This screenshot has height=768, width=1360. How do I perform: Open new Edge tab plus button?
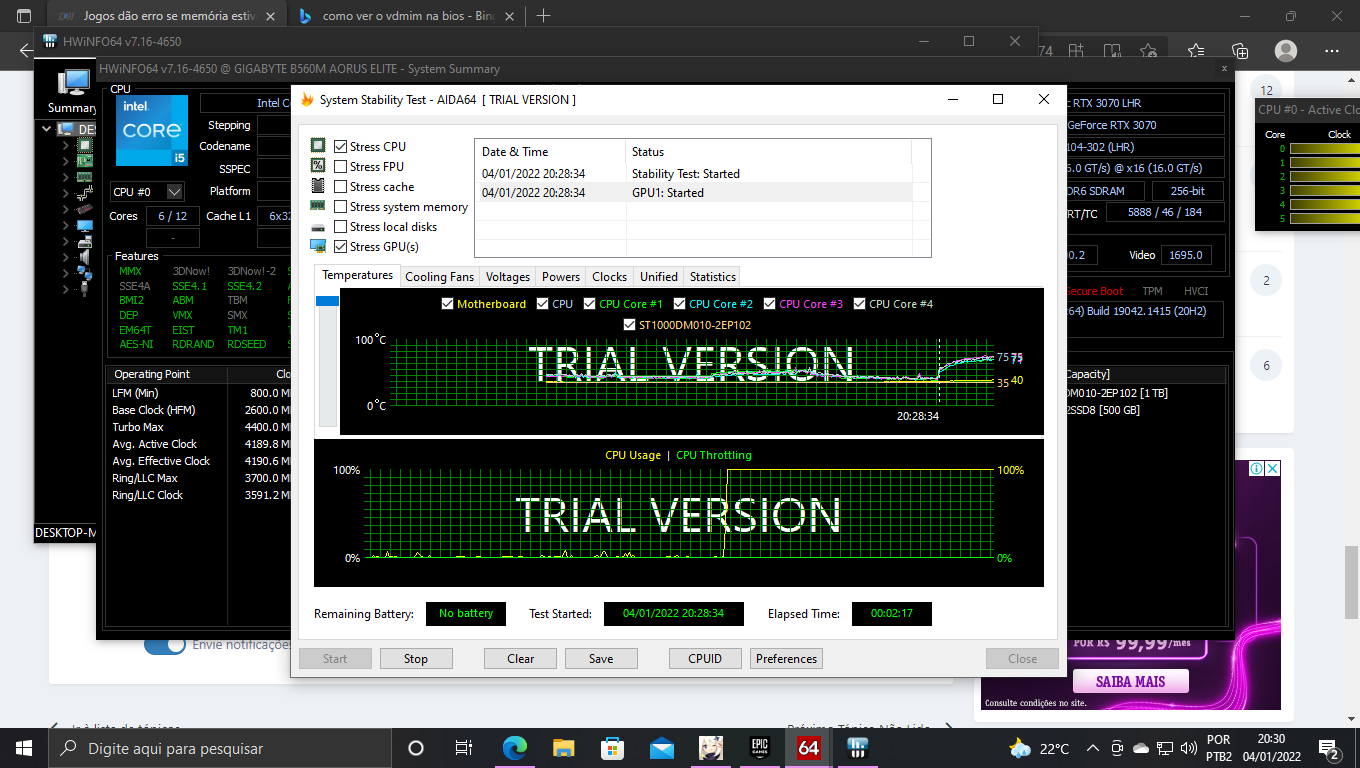pos(544,16)
